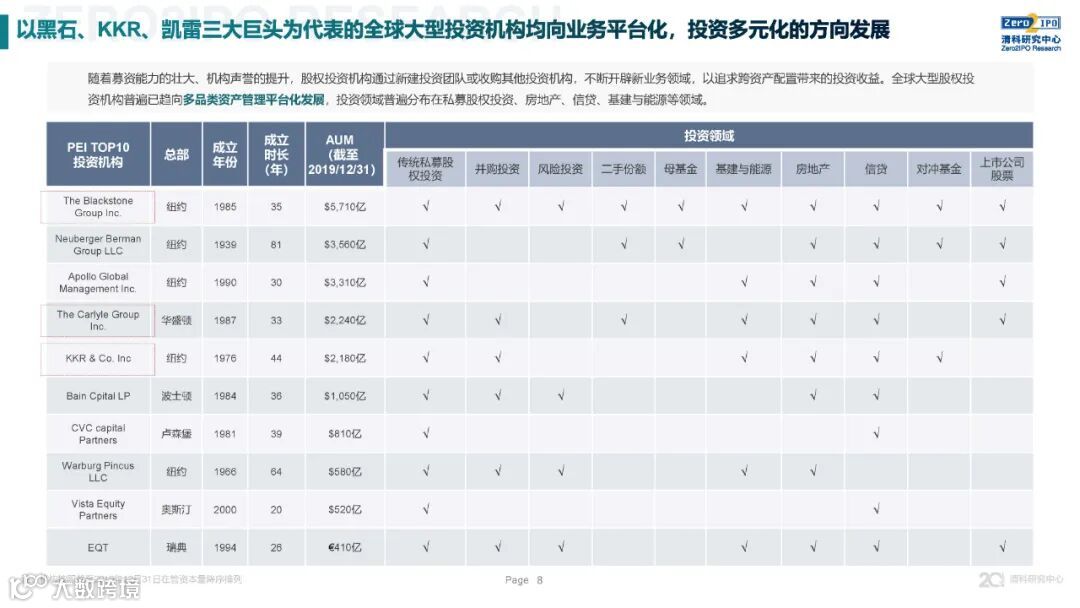Click the PEI TOP10 投资机构 column header
Viewport: 1080px width, 608px height.
pyautogui.click(x=98, y=154)
